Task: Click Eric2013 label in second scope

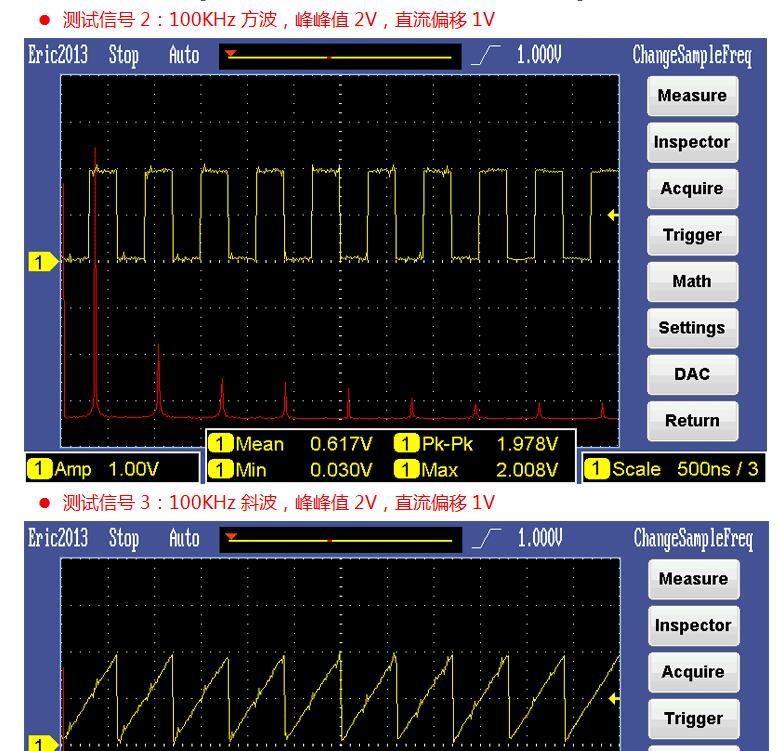Action: click(58, 538)
